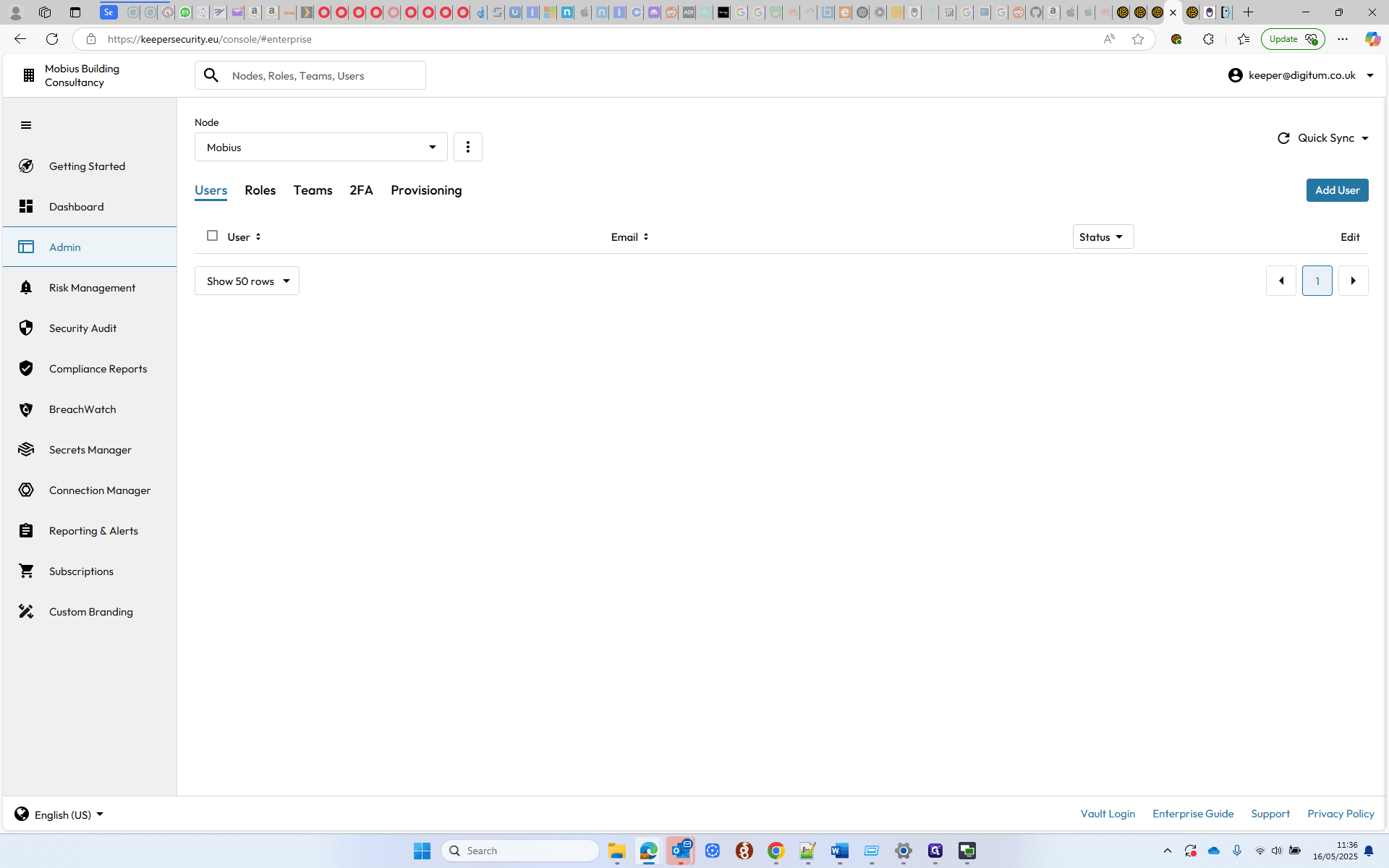The image size is (1389, 868).
Task: Collapse the sidebar with the hamburger icon
Action: 26,126
